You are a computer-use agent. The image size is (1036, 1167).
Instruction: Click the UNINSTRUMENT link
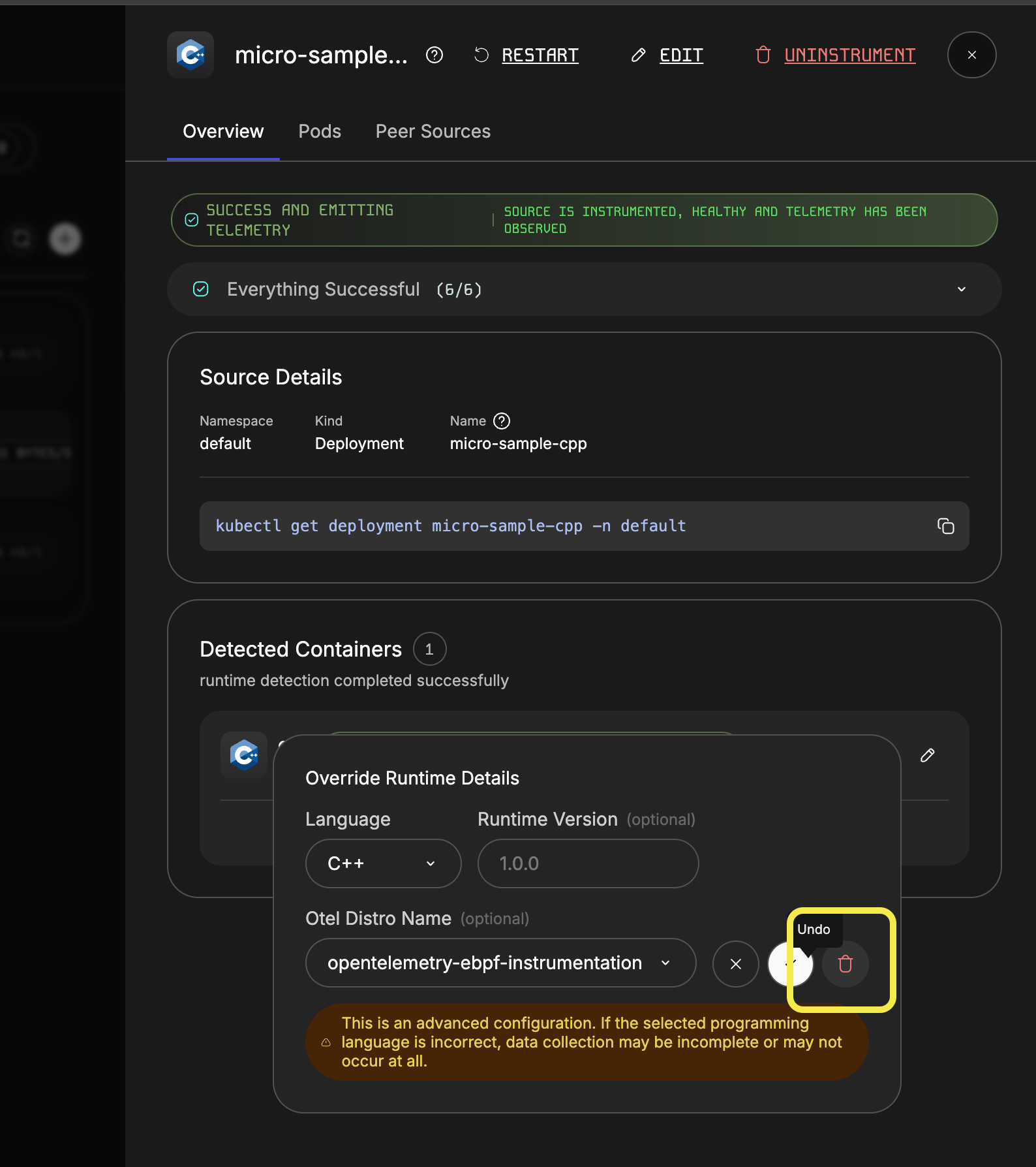pyautogui.click(x=849, y=55)
